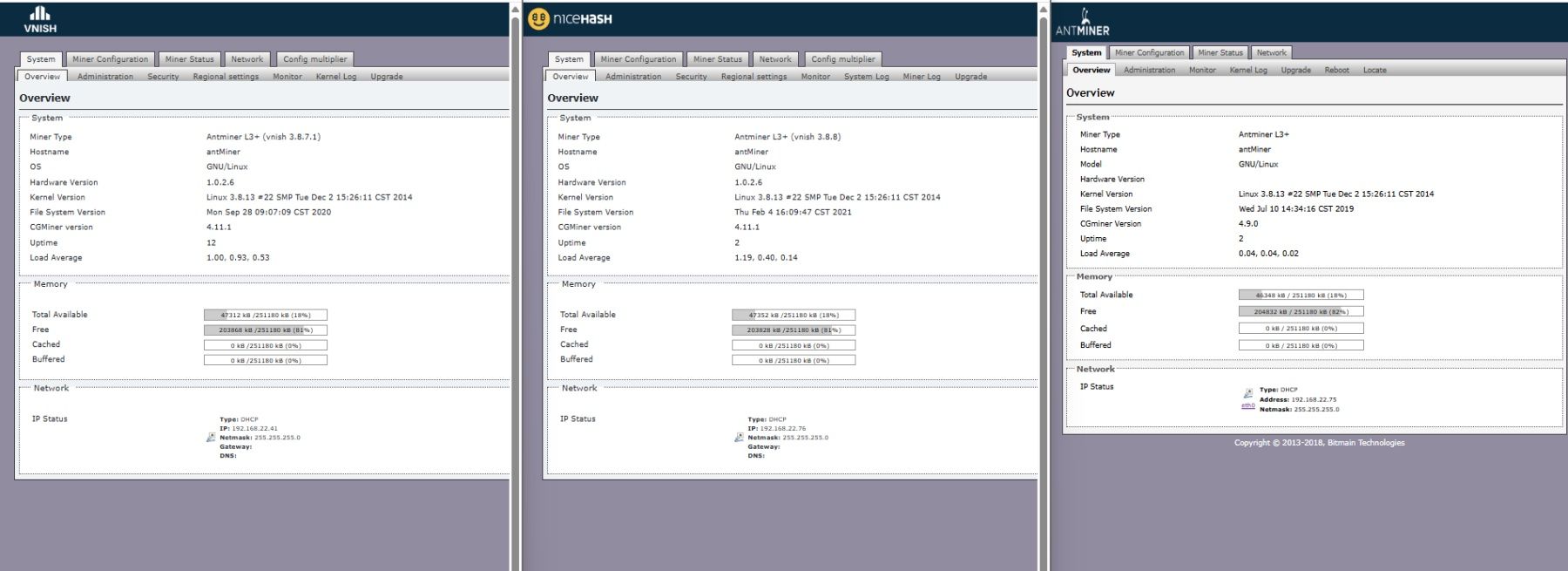Open Monitor subtab in NiceHash panel
This screenshot has width=1568, height=571.
click(815, 77)
